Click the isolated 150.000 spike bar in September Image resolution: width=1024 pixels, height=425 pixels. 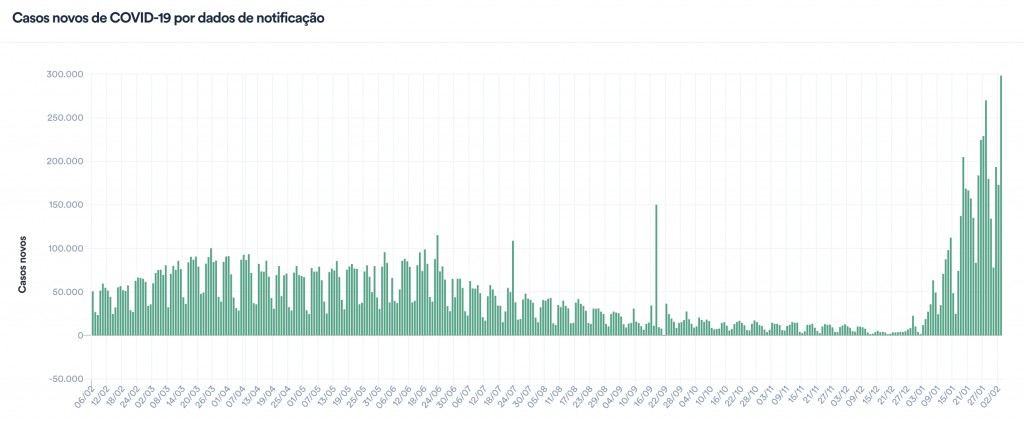(656, 270)
